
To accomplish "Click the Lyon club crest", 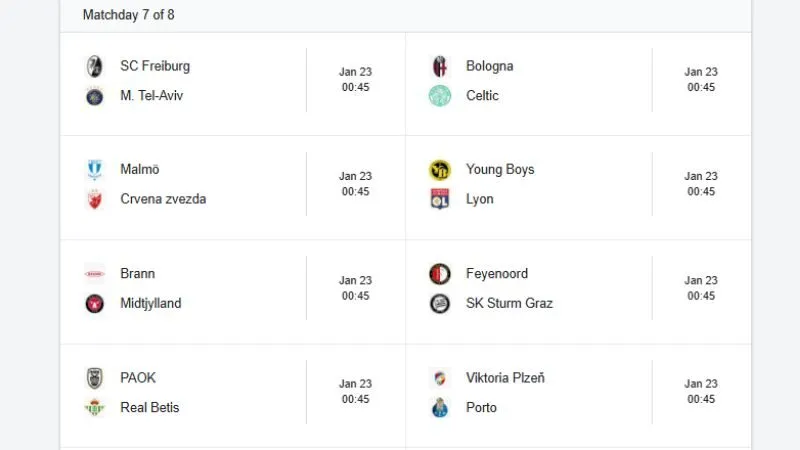I will pyautogui.click(x=440, y=199).
